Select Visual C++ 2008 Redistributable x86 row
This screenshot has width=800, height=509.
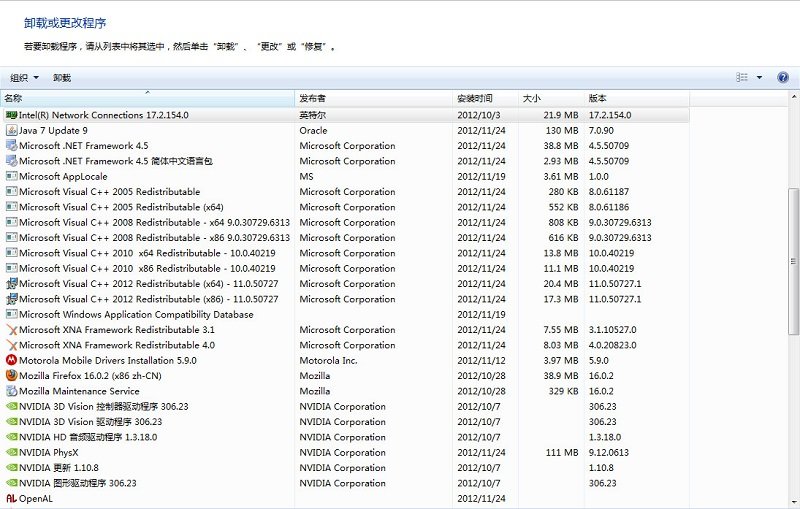[344, 238]
